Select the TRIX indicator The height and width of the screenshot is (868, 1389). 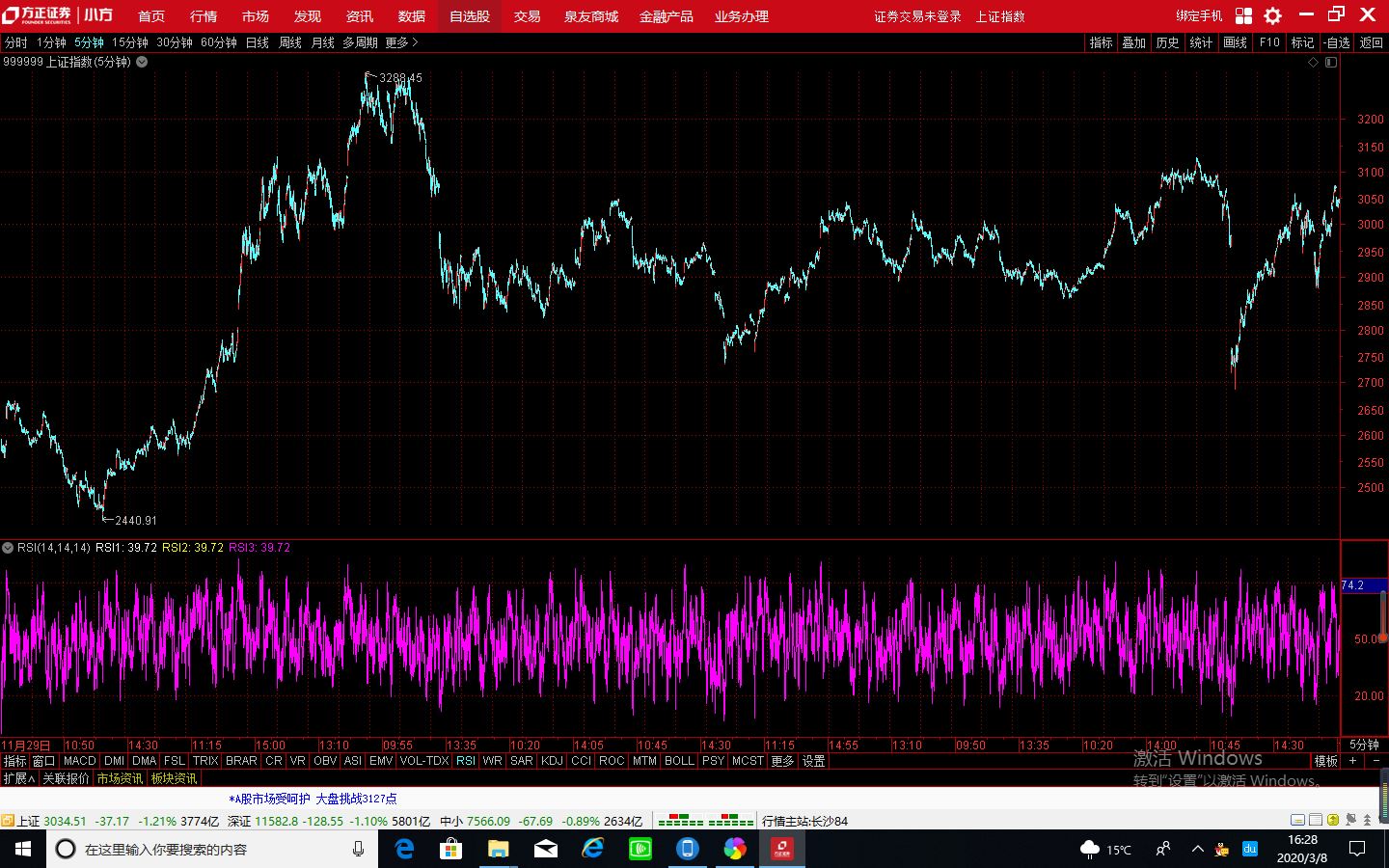click(x=205, y=761)
